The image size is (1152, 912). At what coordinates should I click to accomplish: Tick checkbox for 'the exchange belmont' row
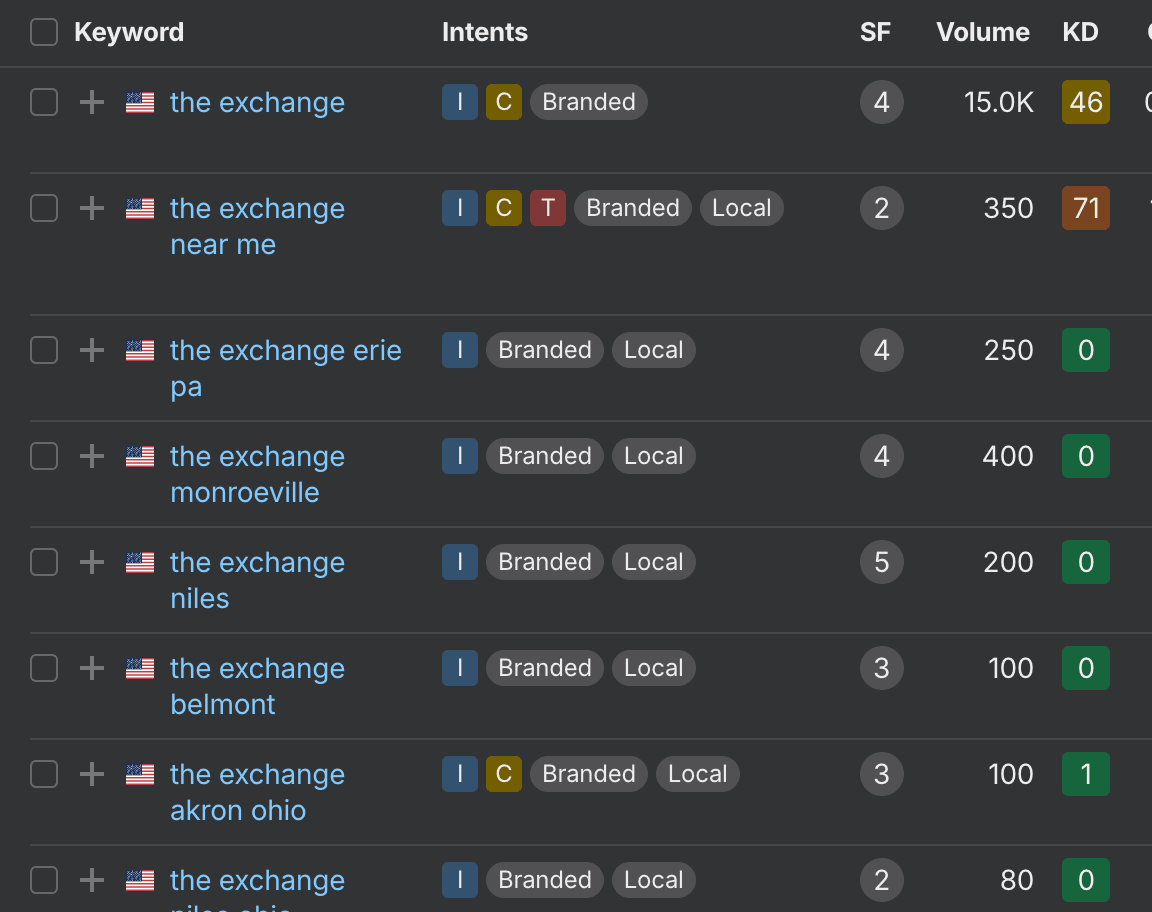(44, 668)
